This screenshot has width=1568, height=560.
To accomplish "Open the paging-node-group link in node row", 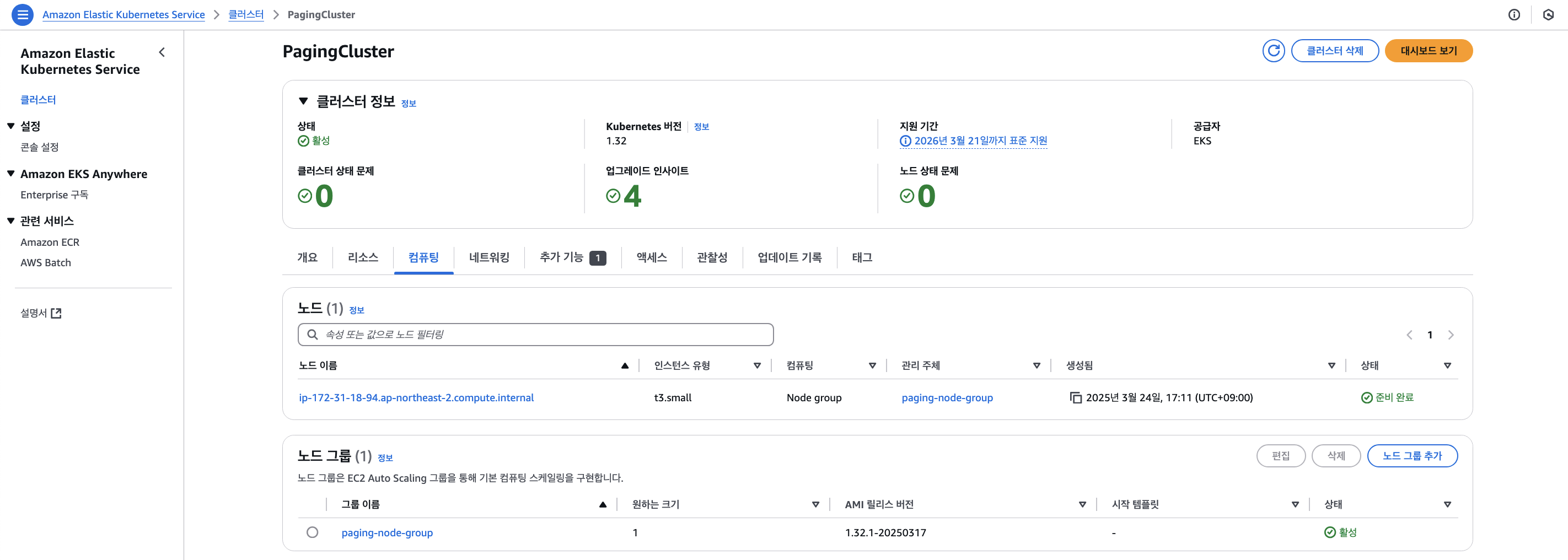I will click(x=947, y=397).
